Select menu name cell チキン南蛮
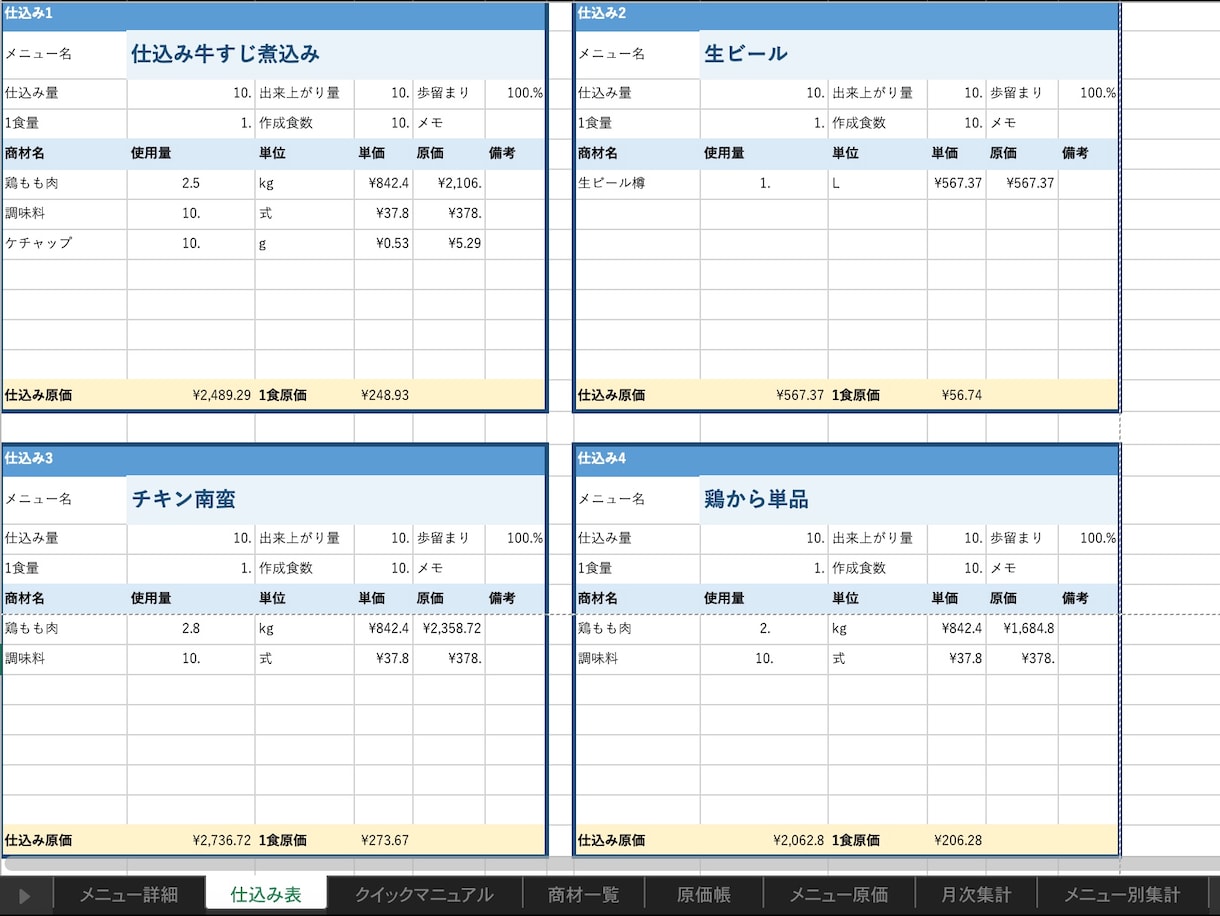Image resolution: width=1220 pixels, height=916 pixels. coord(336,499)
